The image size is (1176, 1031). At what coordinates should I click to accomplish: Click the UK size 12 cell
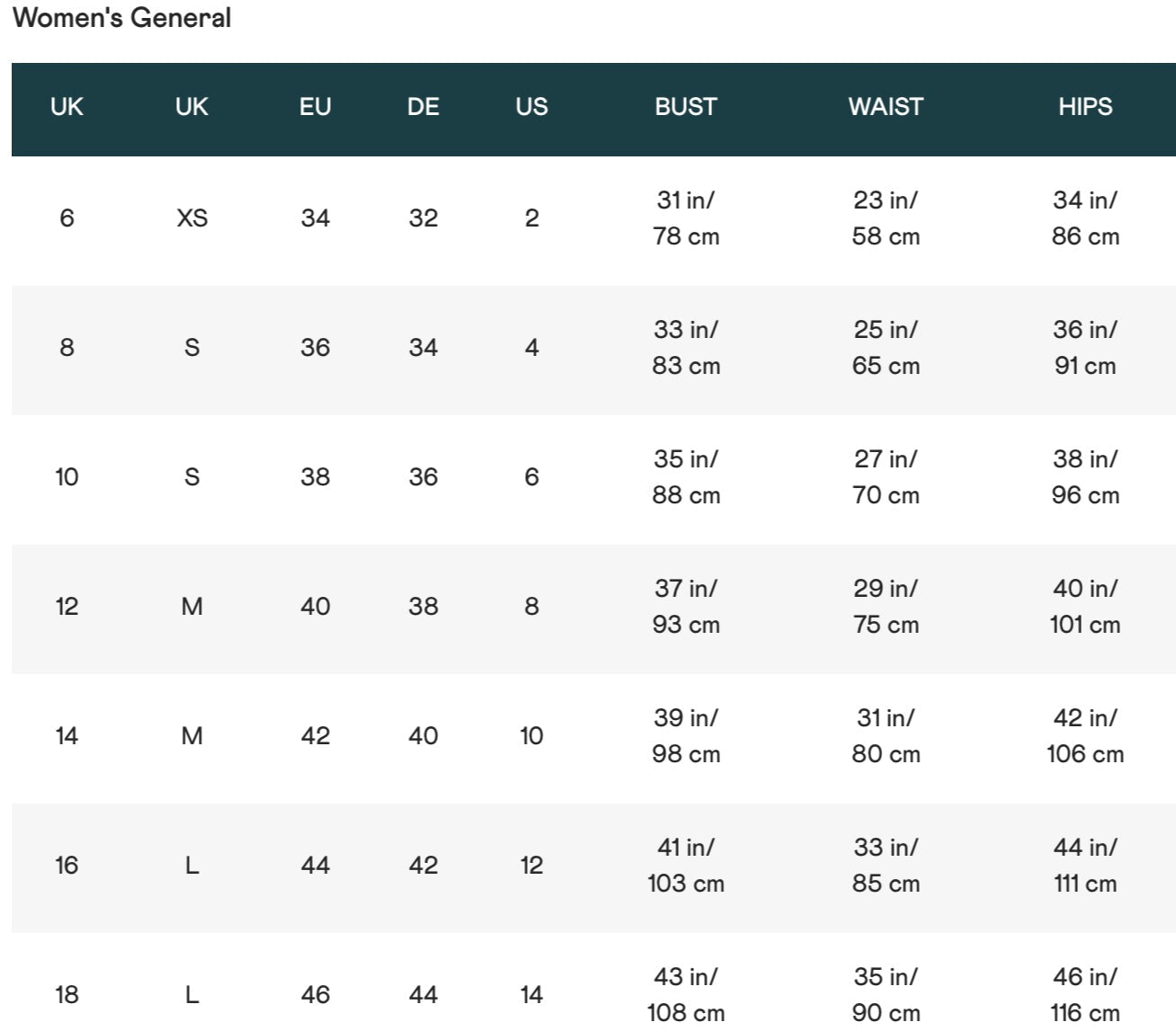pyautogui.click(x=67, y=606)
